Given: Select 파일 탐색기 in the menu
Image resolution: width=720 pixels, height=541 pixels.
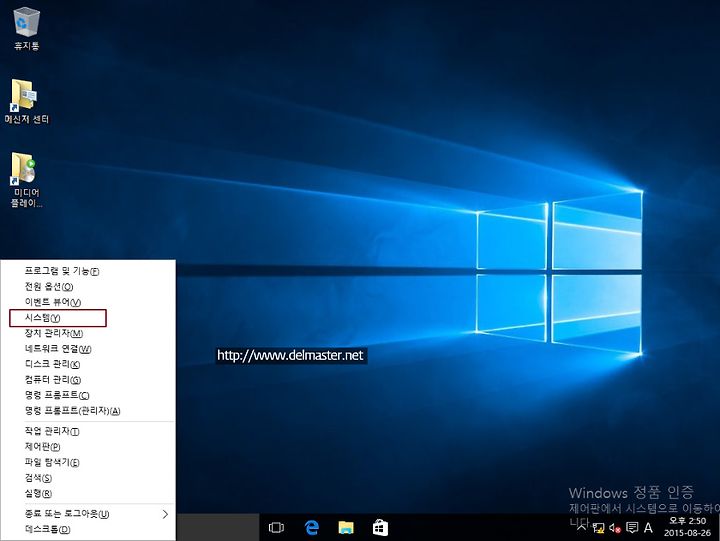Looking at the screenshot, I should click(x=88, y=462).
